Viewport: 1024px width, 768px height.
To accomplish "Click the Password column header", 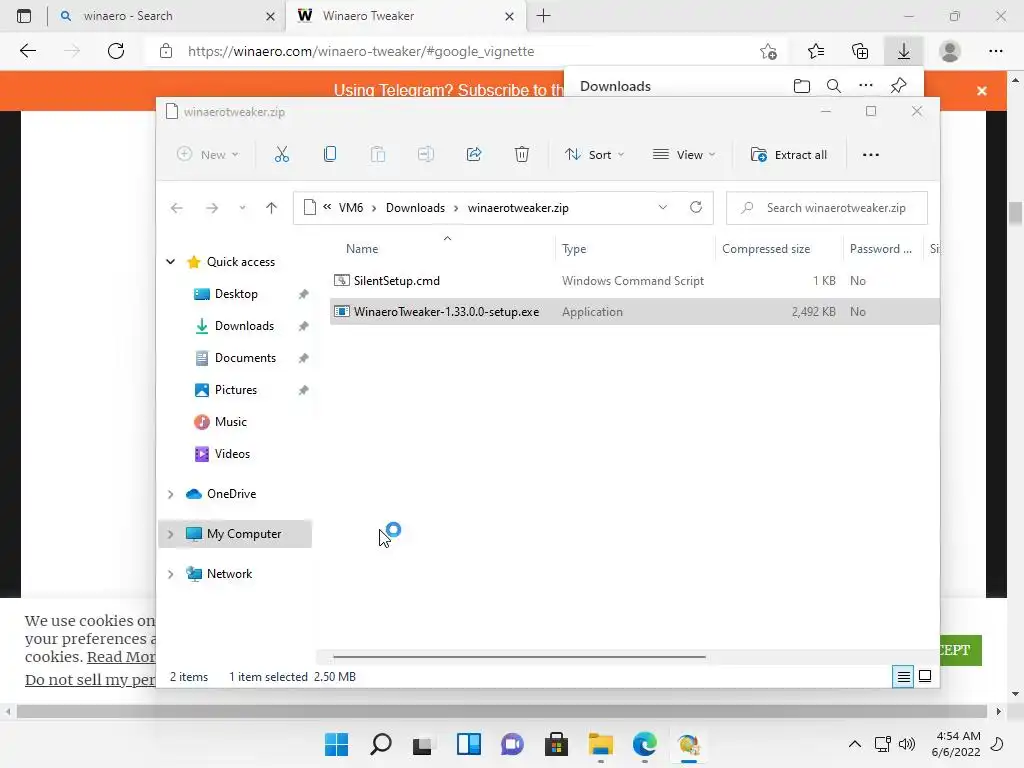I will [880, 249].
